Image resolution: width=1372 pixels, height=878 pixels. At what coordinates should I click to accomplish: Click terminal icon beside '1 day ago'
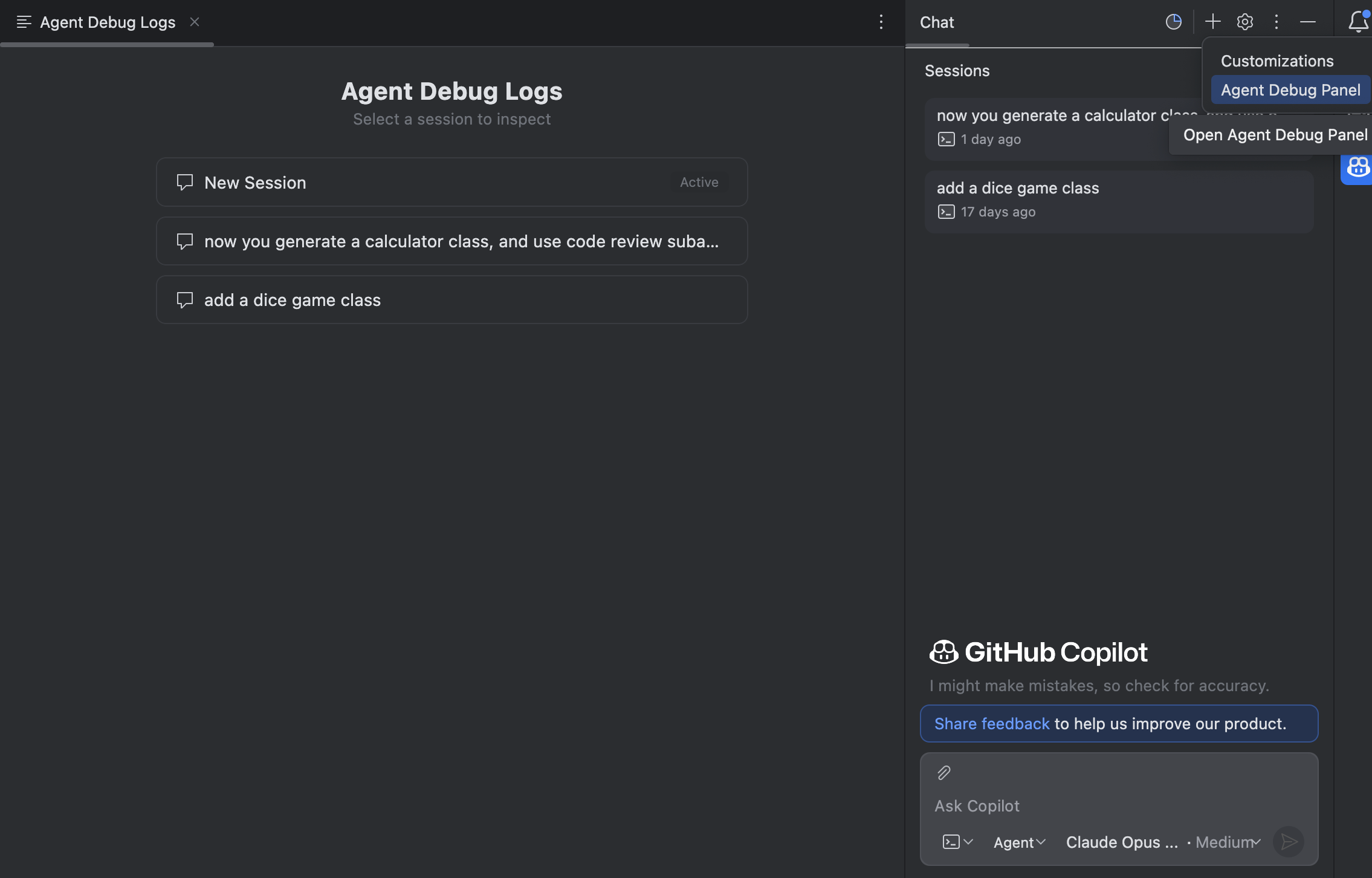pyautogui.click(x=946, y=139)
